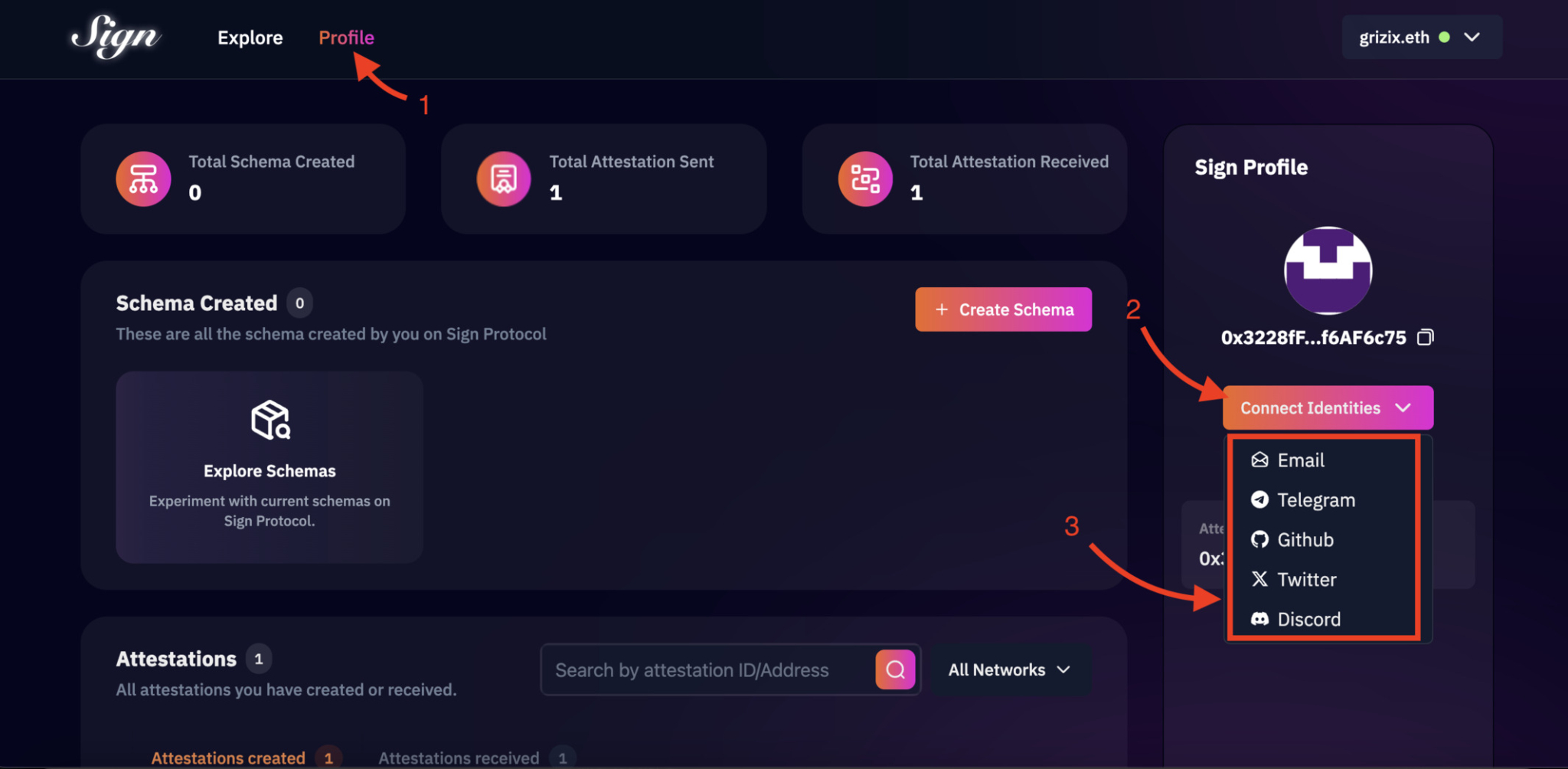Switch to the Explore tab
1568x769 pixels.
click(250, 37)
